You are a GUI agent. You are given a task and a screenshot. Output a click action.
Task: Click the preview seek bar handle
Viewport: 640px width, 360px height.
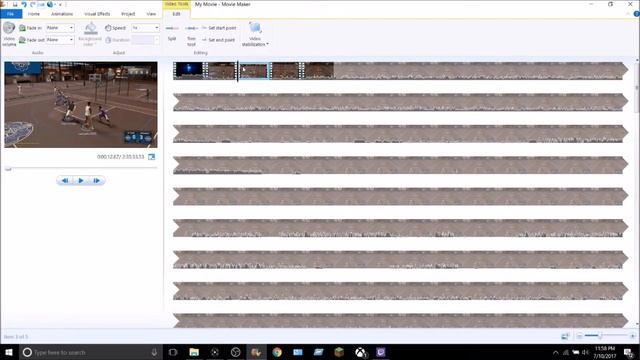point(8,168)
